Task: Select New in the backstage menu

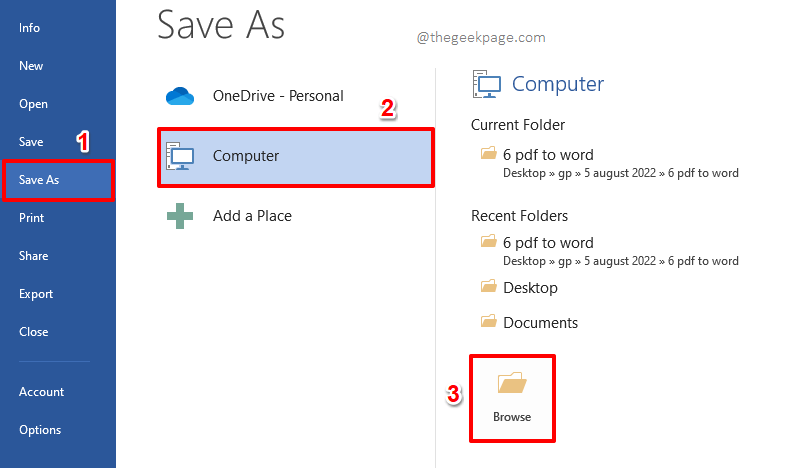Action: click(31, 66)
